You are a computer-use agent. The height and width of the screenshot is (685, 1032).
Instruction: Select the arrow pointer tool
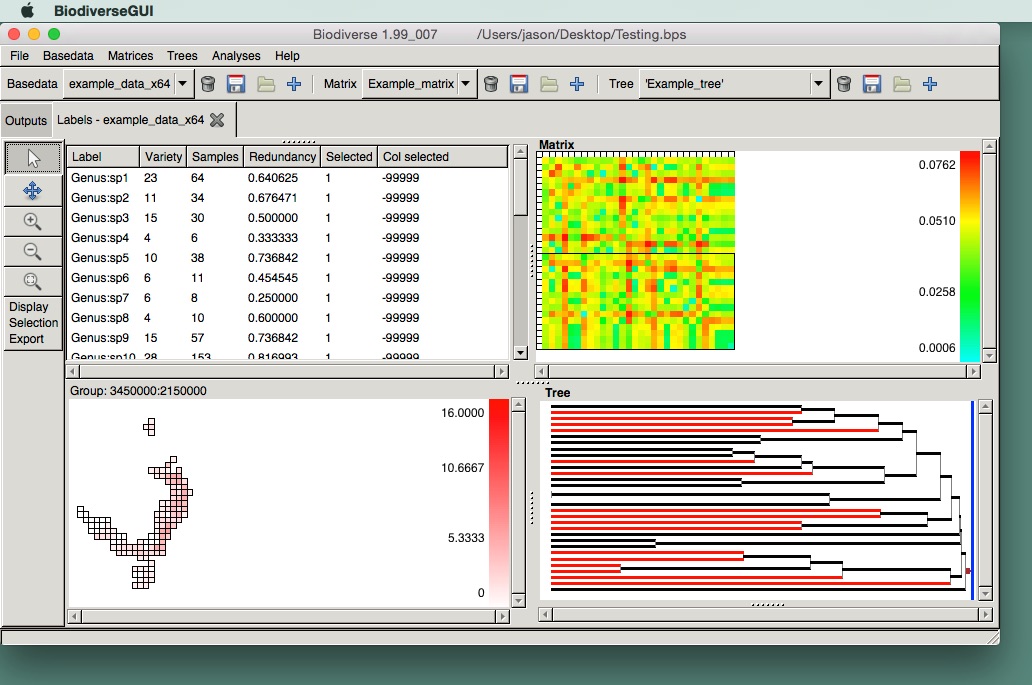33,158
